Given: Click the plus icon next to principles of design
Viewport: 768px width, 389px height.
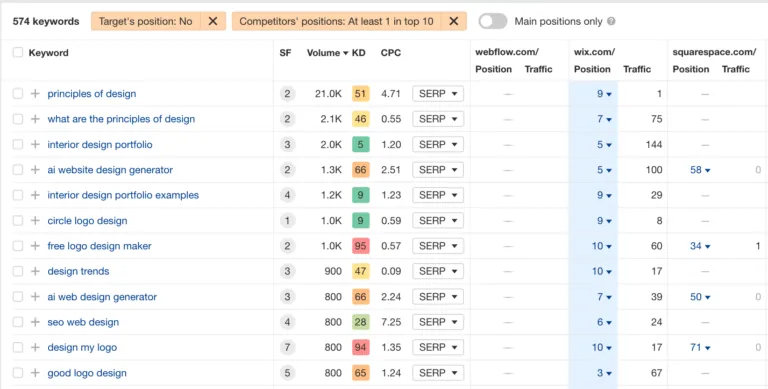Looking at the screenshot, I should 35,94.
